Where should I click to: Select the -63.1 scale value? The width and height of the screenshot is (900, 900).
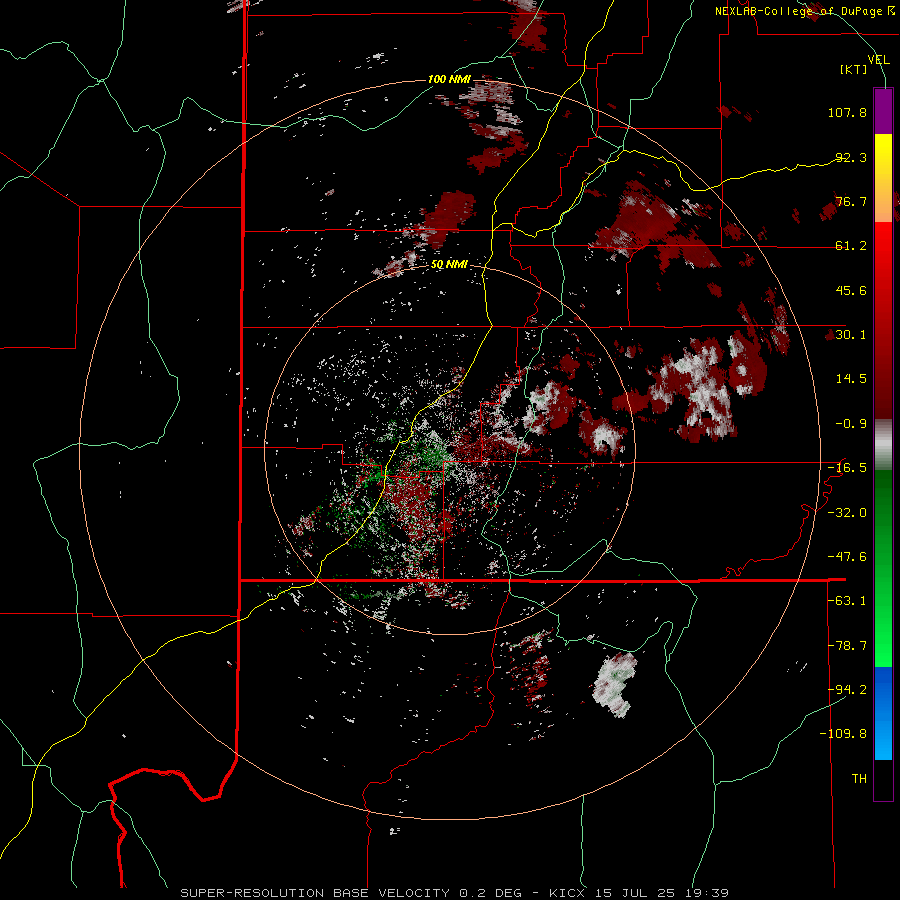(x=847, y=601)
